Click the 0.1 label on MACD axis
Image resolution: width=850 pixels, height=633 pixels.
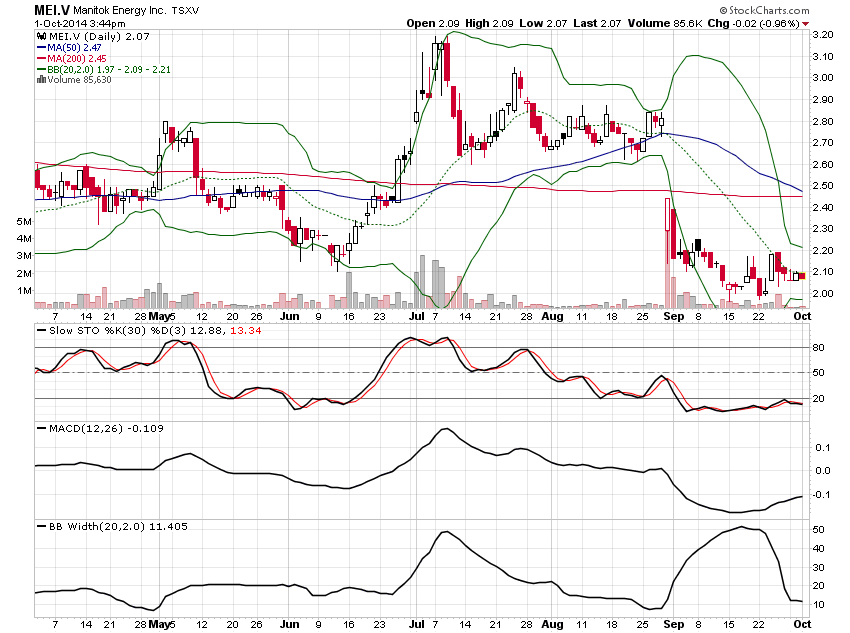822,447
